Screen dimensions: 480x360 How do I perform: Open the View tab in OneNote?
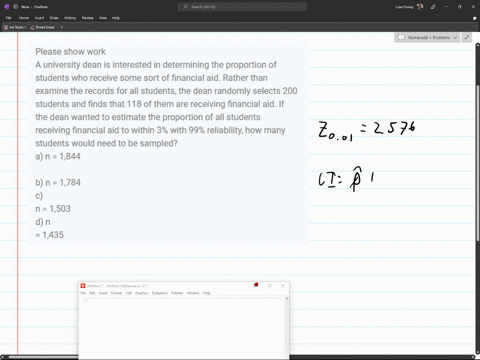(x=103, y=18)
